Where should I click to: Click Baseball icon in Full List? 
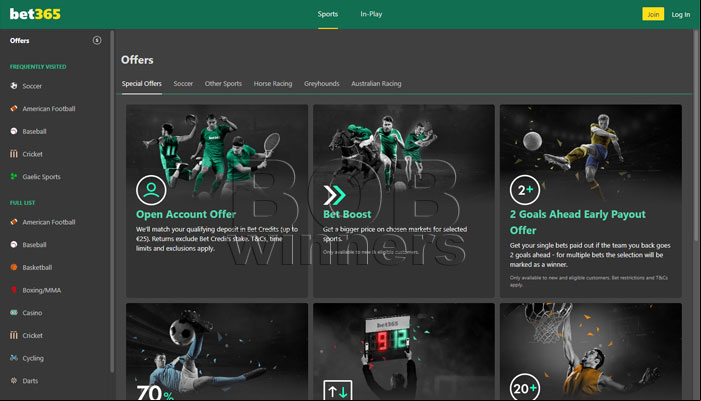click(14, 245)
